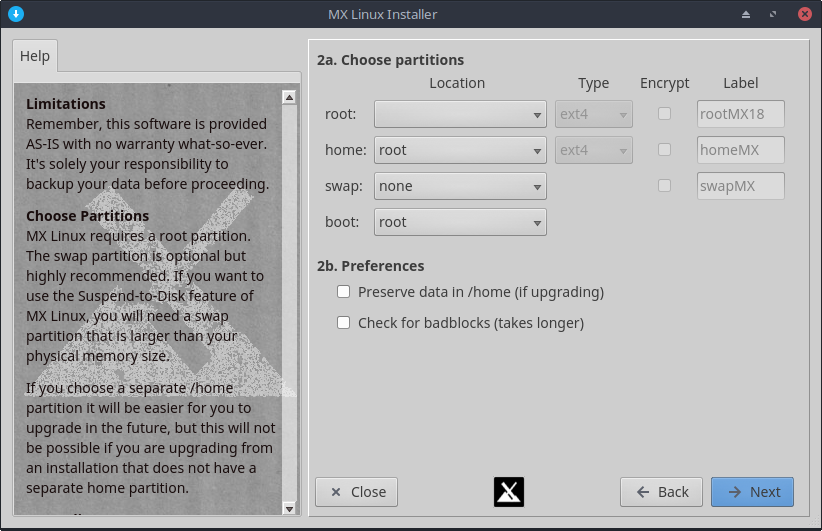822x531 pixels.
Task: Toggle encrypt checkbox for swap
Action: point(664,186)
